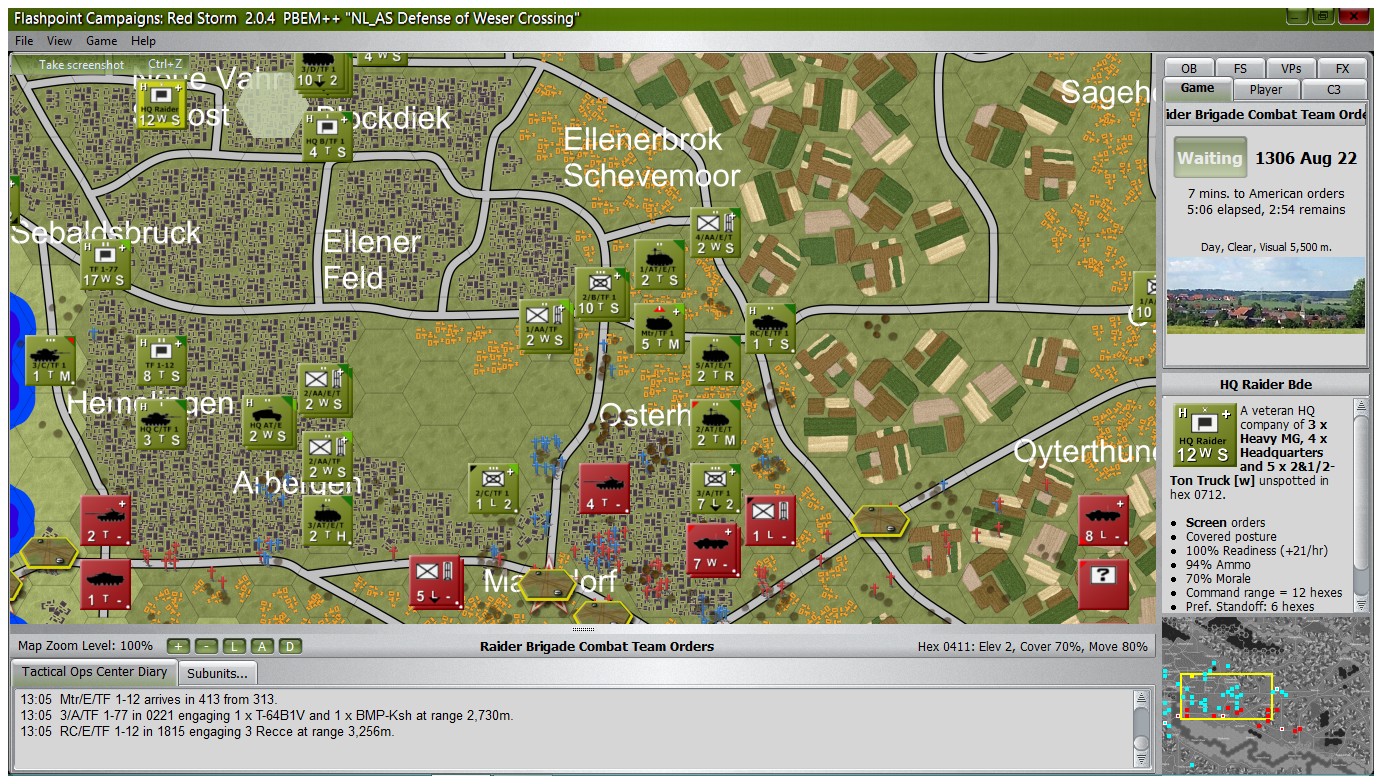Select the 3/C/TF 1 tank counter
This screenshot has width=1382, height=784.
(50, 360)
